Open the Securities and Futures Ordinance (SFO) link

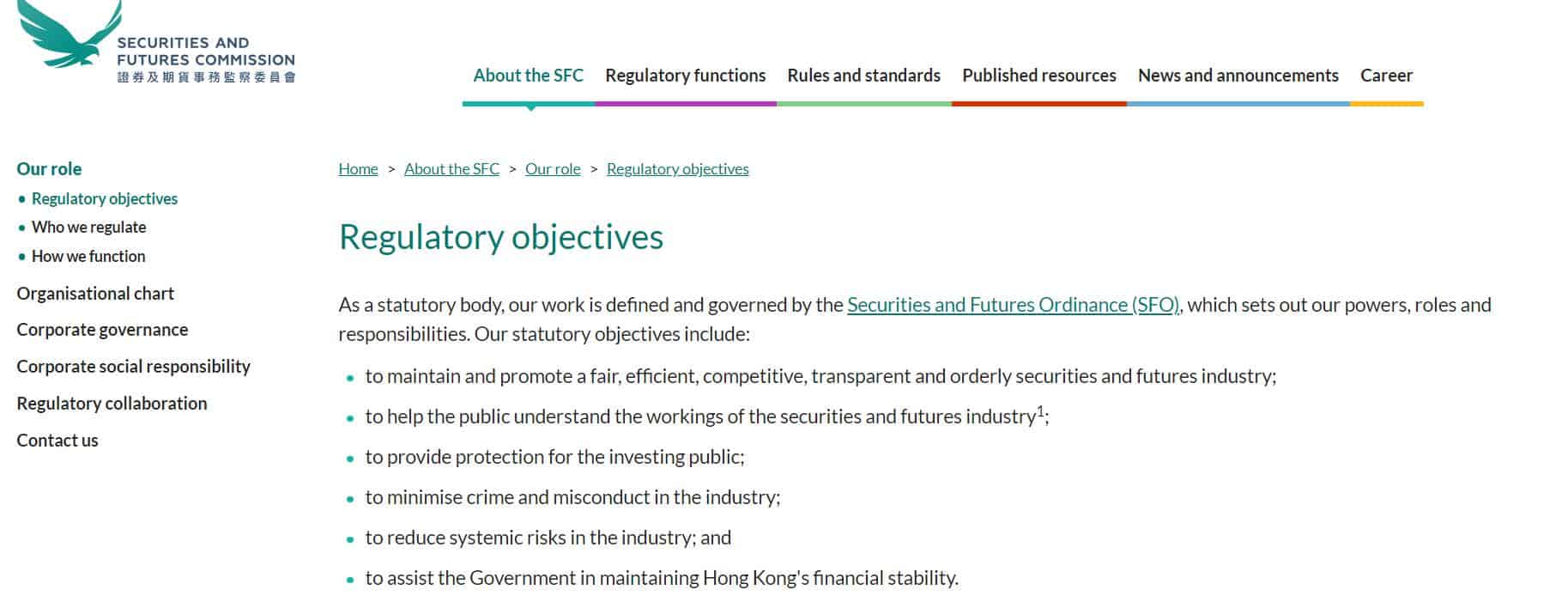(x=1013, y=304)
